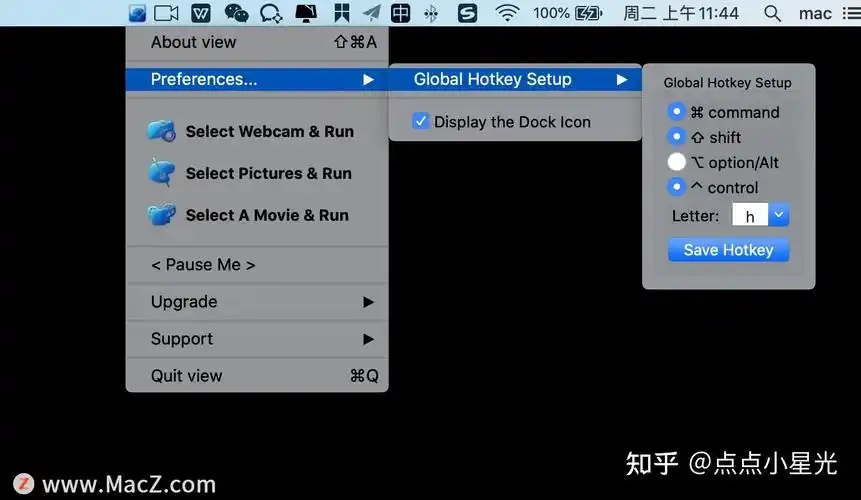
Task: Click the Select Webcam & Run icon
Action: click(161, 131)
